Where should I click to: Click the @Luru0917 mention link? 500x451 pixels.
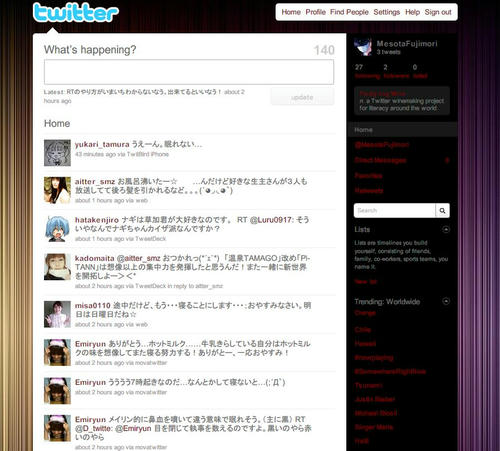pos(271,220)
